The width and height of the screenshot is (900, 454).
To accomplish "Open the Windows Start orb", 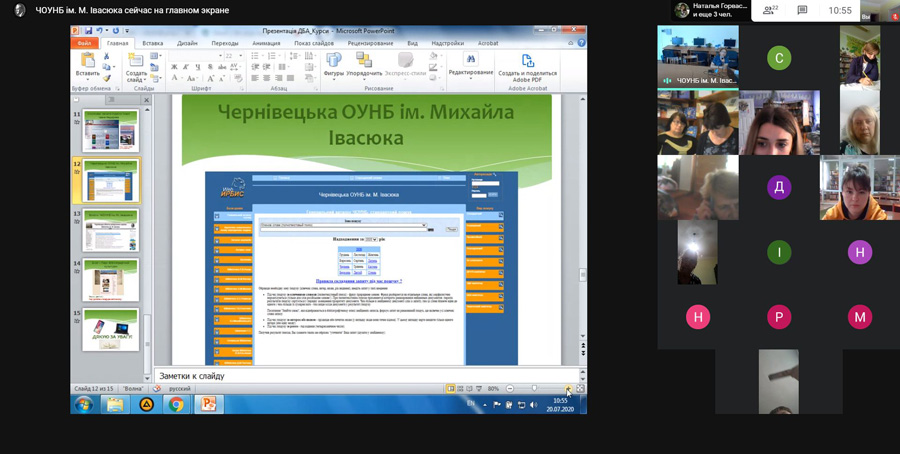I will pyautogui.click(x=84, y=405).
